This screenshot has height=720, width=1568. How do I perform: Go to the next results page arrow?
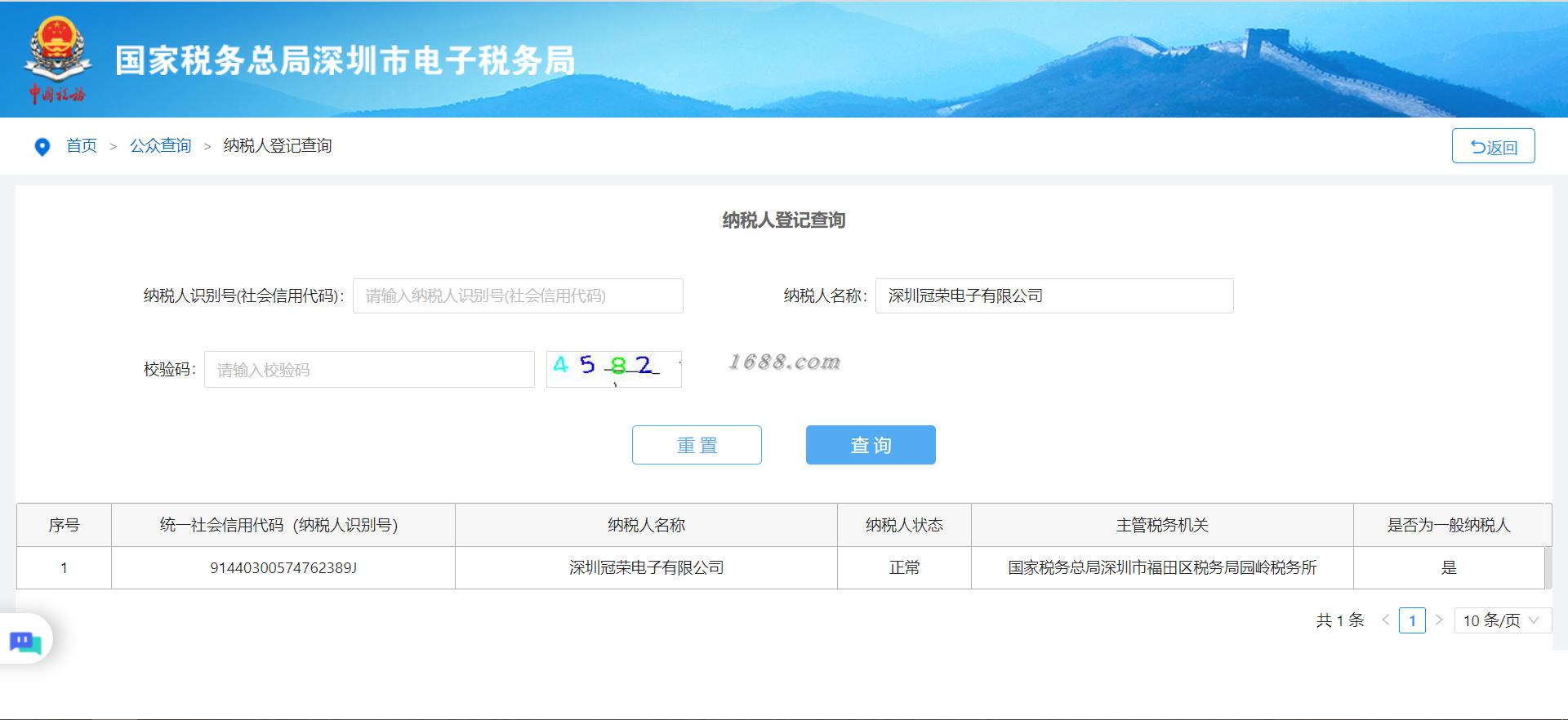1439,620
